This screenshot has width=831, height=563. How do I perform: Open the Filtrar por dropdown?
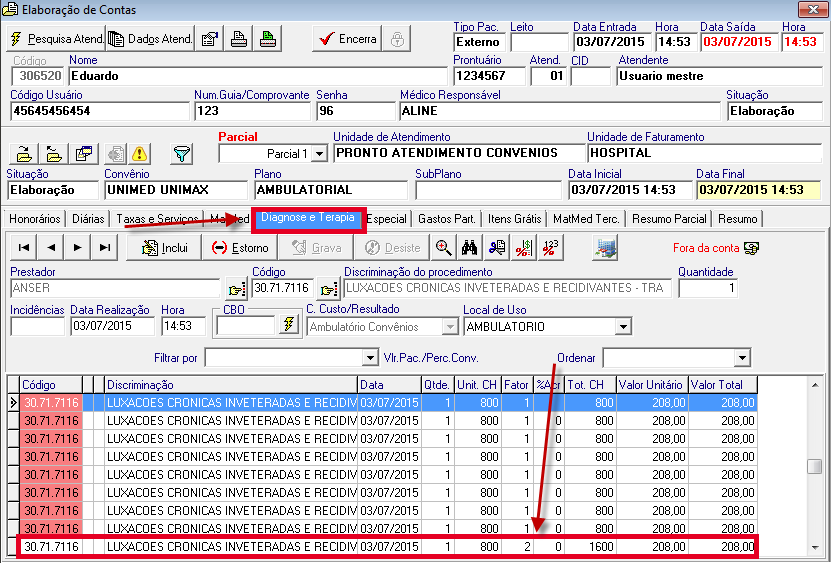(370, 358)
